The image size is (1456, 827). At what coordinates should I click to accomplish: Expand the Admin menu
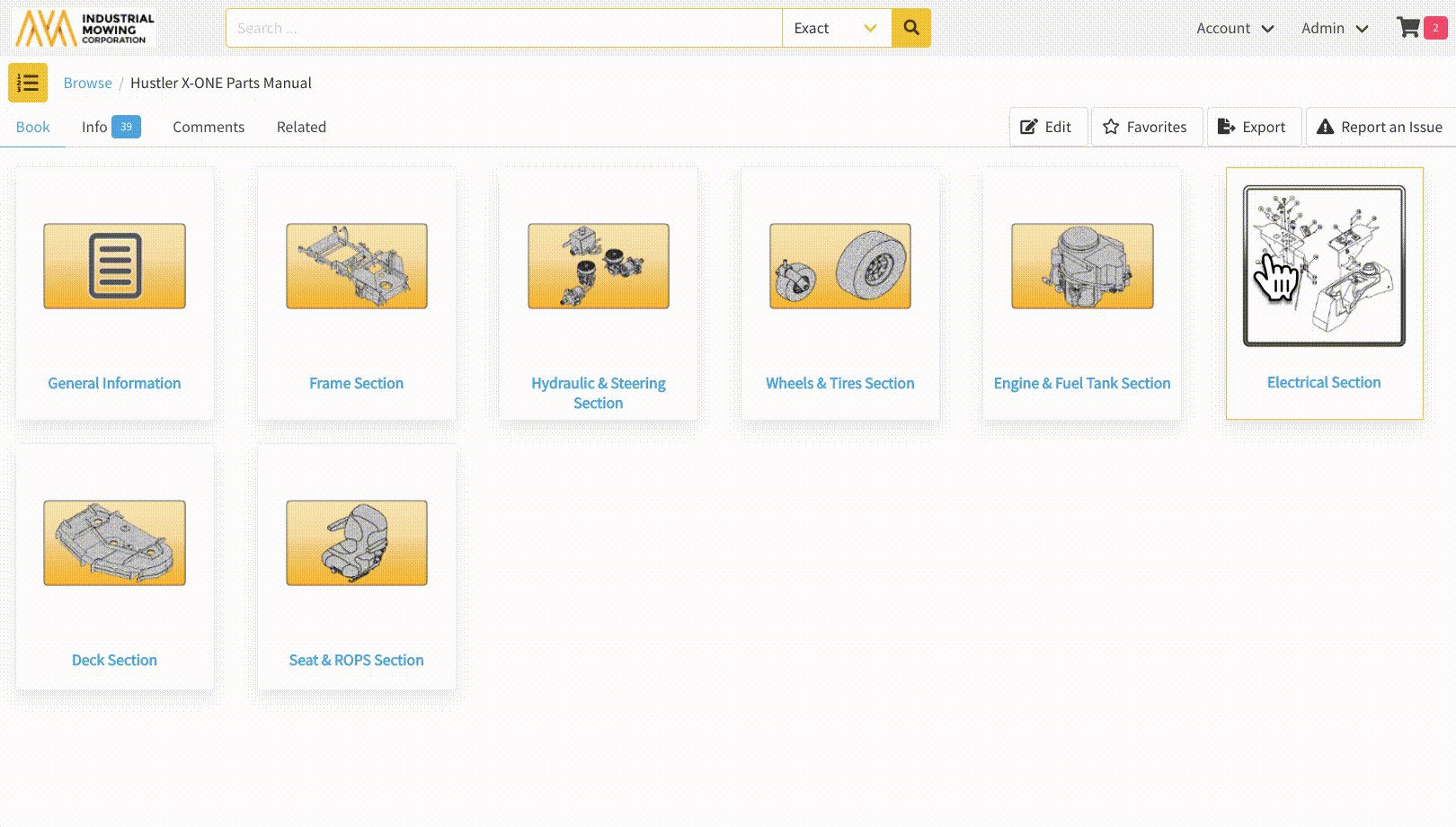pyautogui.click(x=1335, y=28)
